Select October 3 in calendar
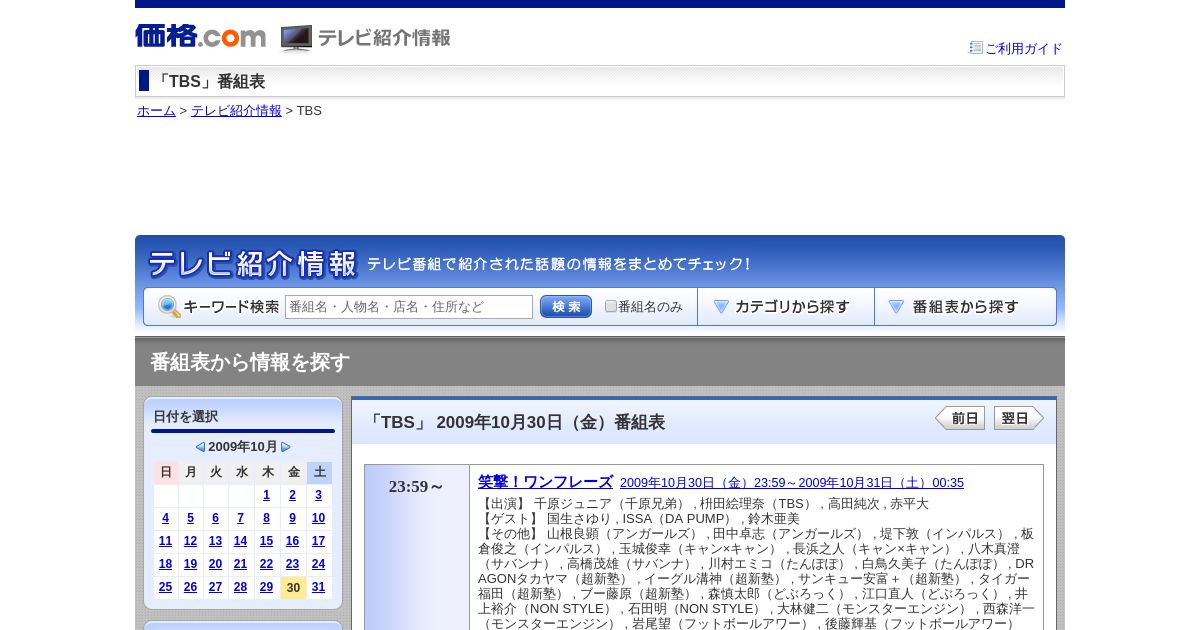The image size is (1200, 630). [319, 495]
